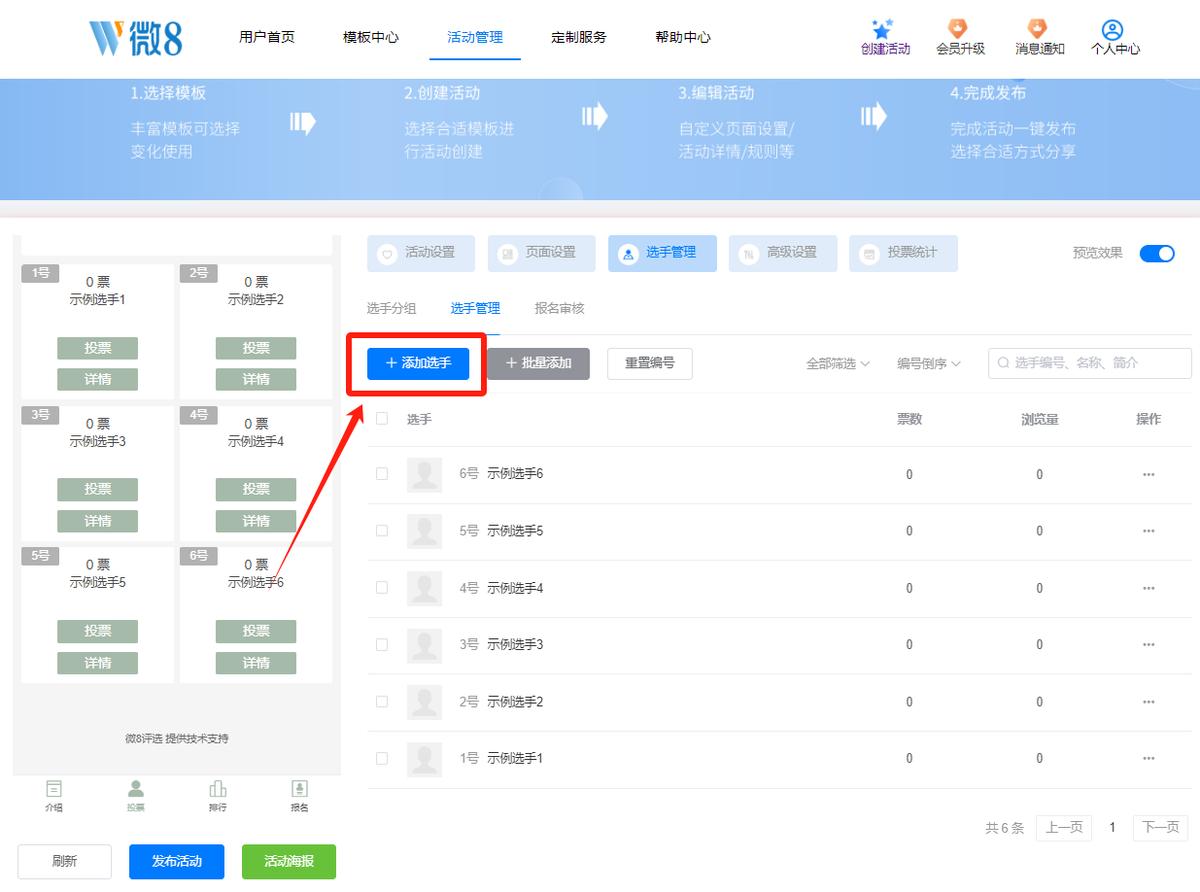
Task: Click the 浏览量 column header
Action: pyautogui.click(x=1039, y=419)
